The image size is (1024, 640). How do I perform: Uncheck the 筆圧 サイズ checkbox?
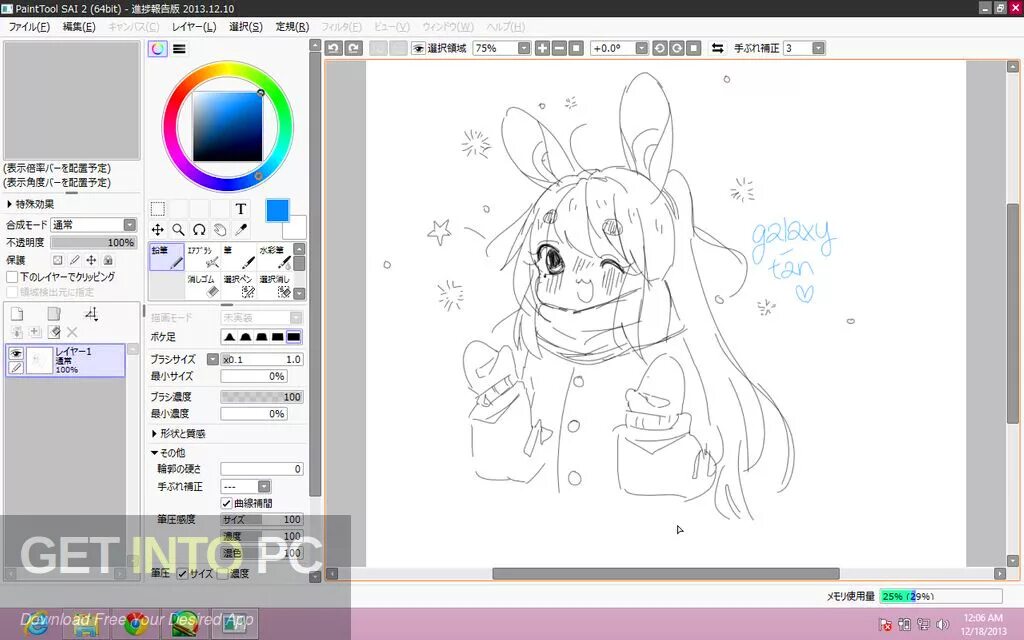(x=182, y=574)
